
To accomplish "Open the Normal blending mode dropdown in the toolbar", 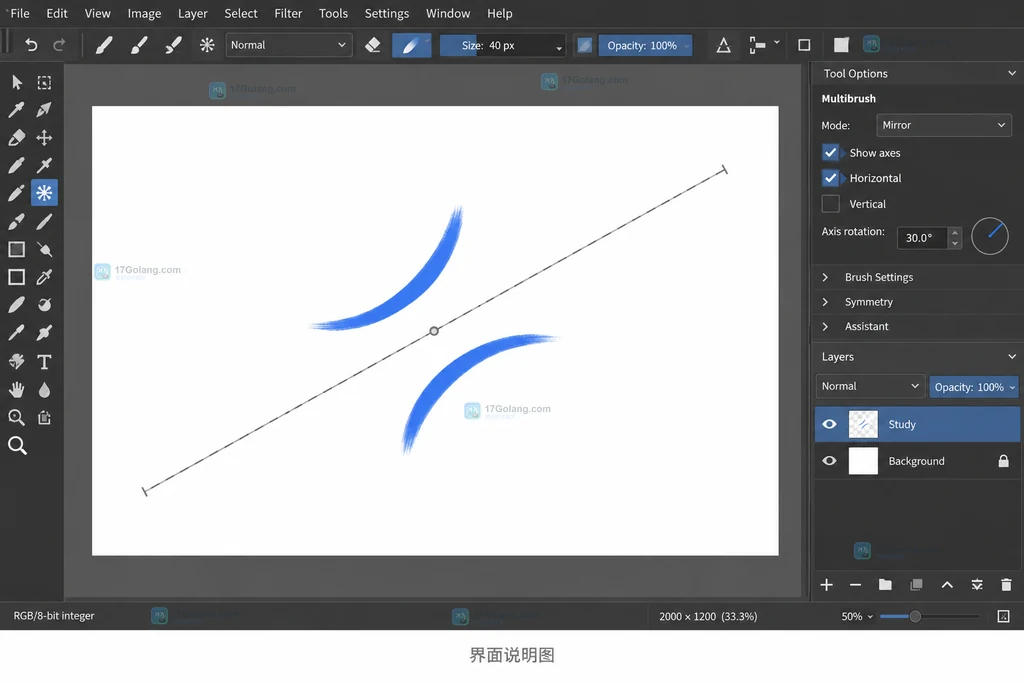I will click(288, 45).
